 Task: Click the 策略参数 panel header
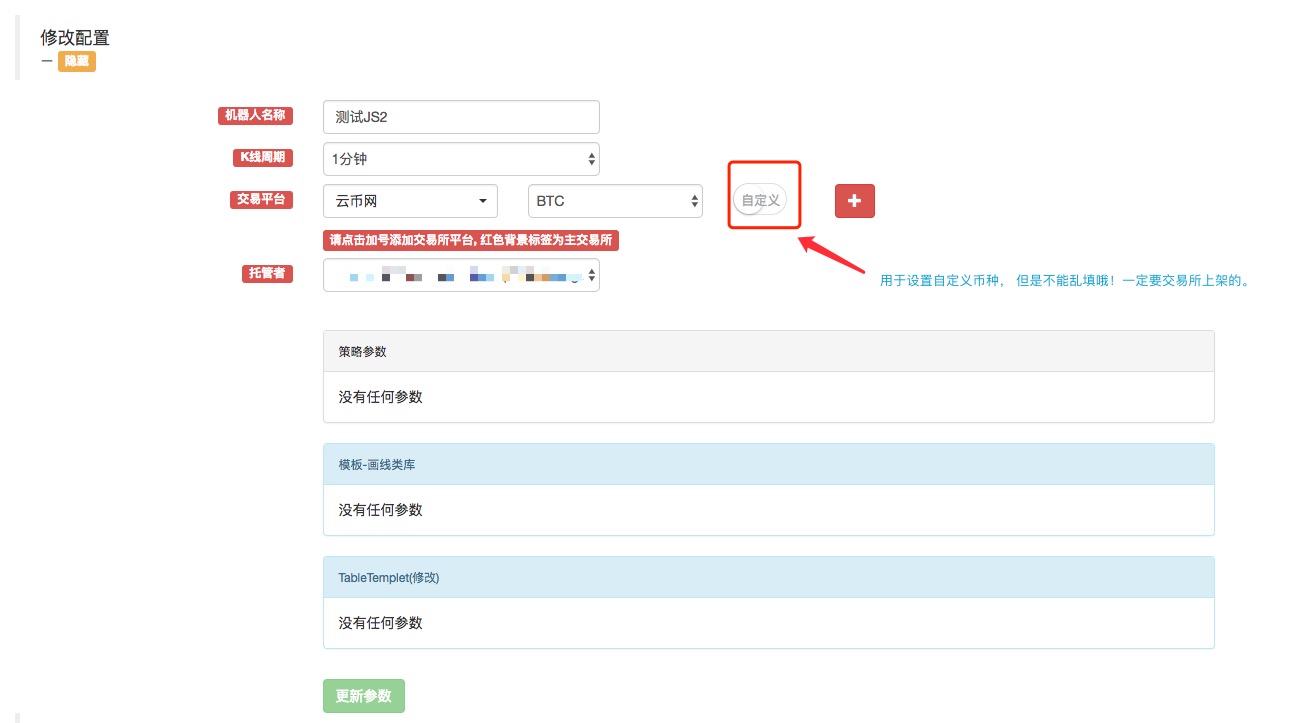coord(768,352)
